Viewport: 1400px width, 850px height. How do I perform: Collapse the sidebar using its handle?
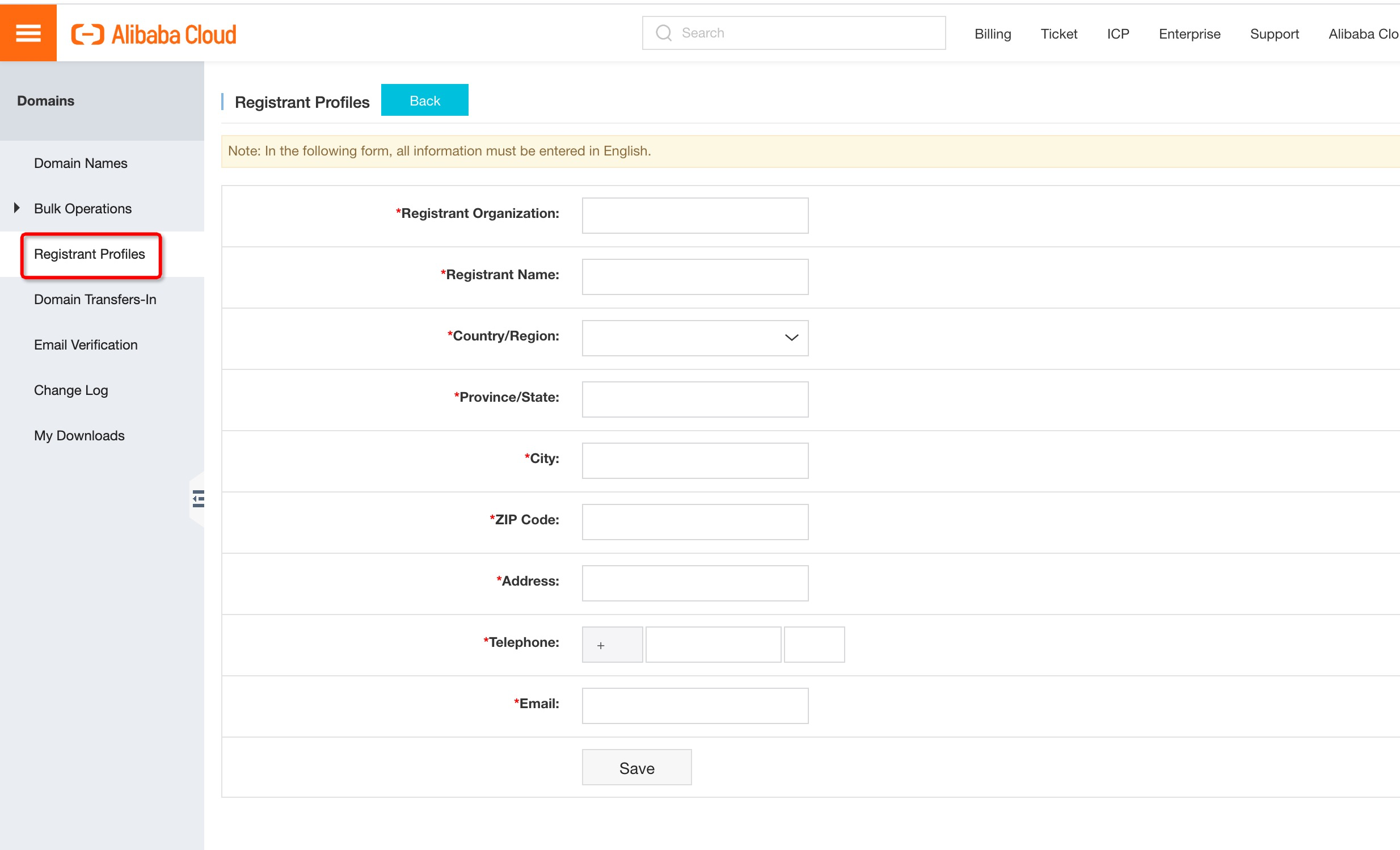[x=198, y=498]
